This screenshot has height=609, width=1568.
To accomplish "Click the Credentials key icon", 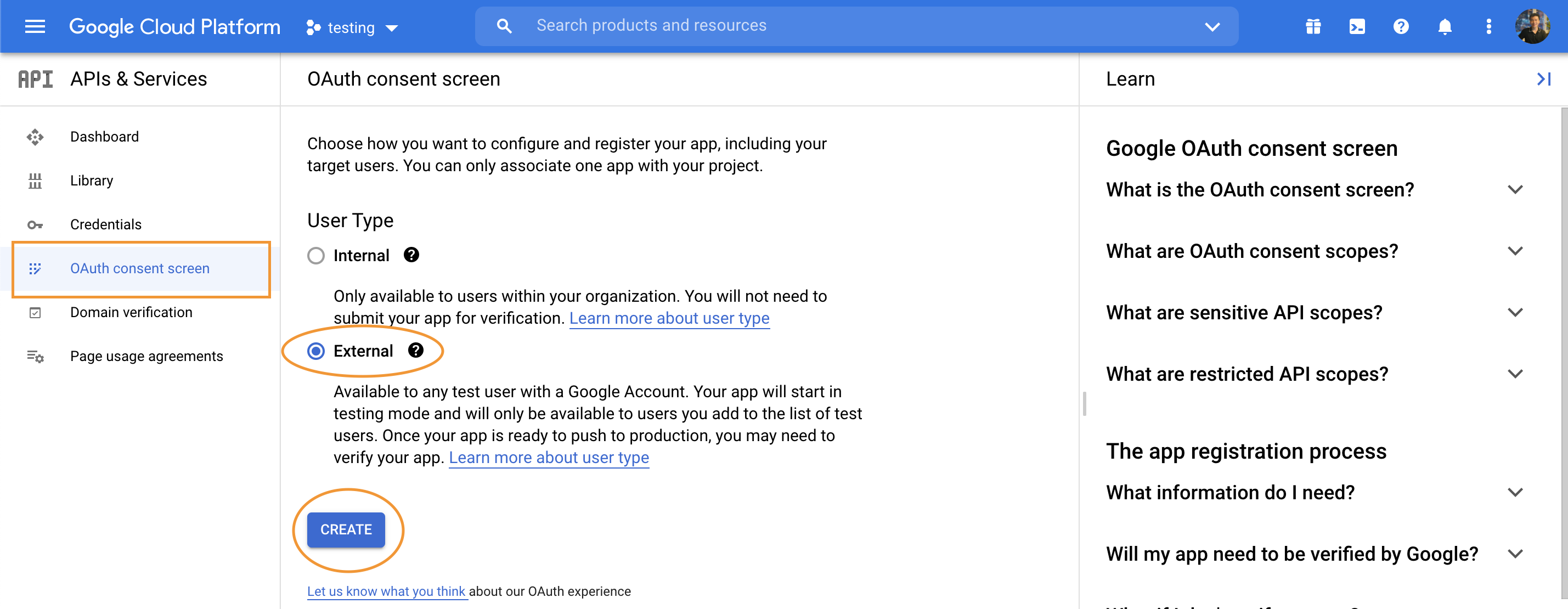I will click(x=35, y=225).
